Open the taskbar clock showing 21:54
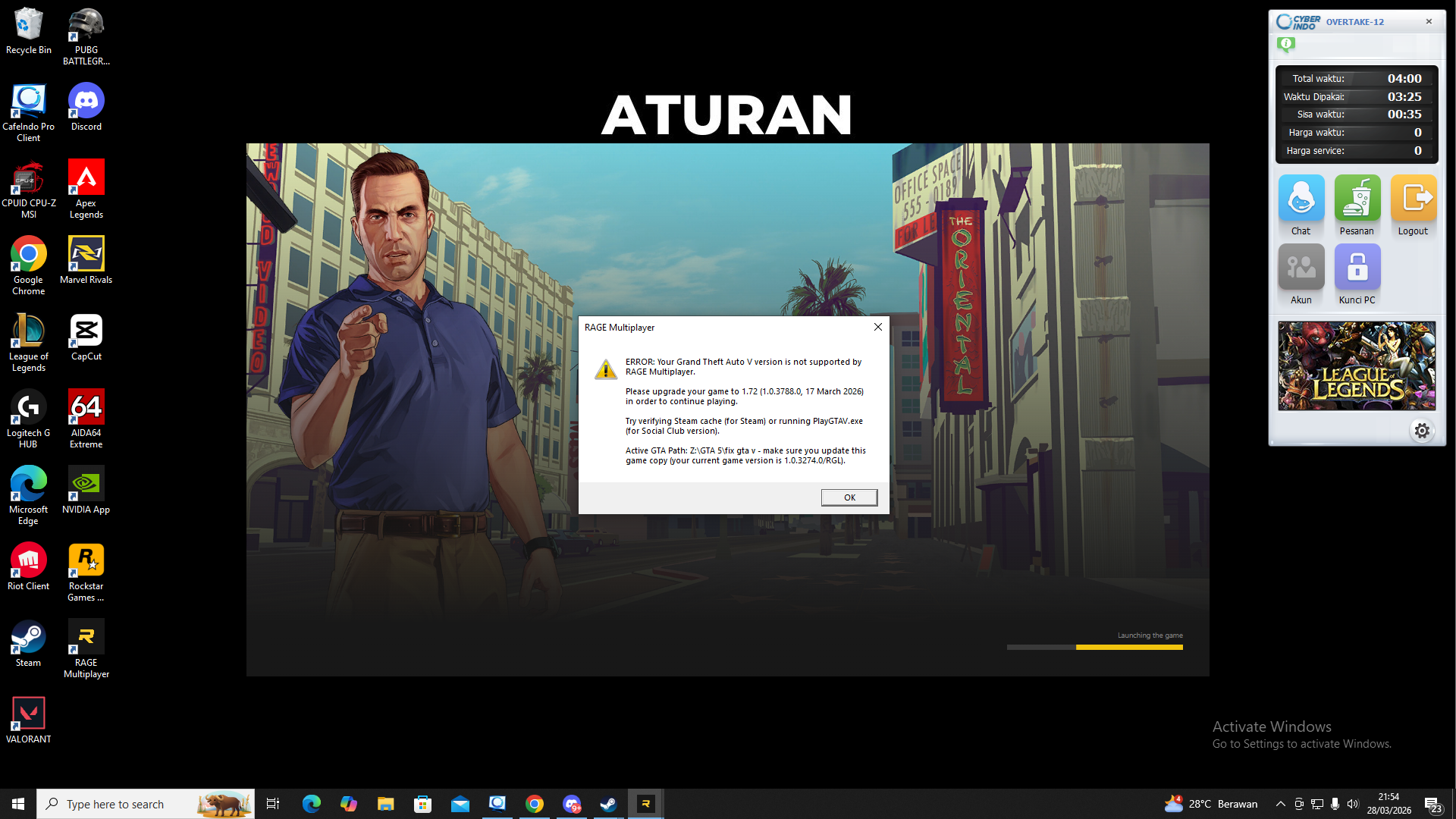 (1389, 804)
